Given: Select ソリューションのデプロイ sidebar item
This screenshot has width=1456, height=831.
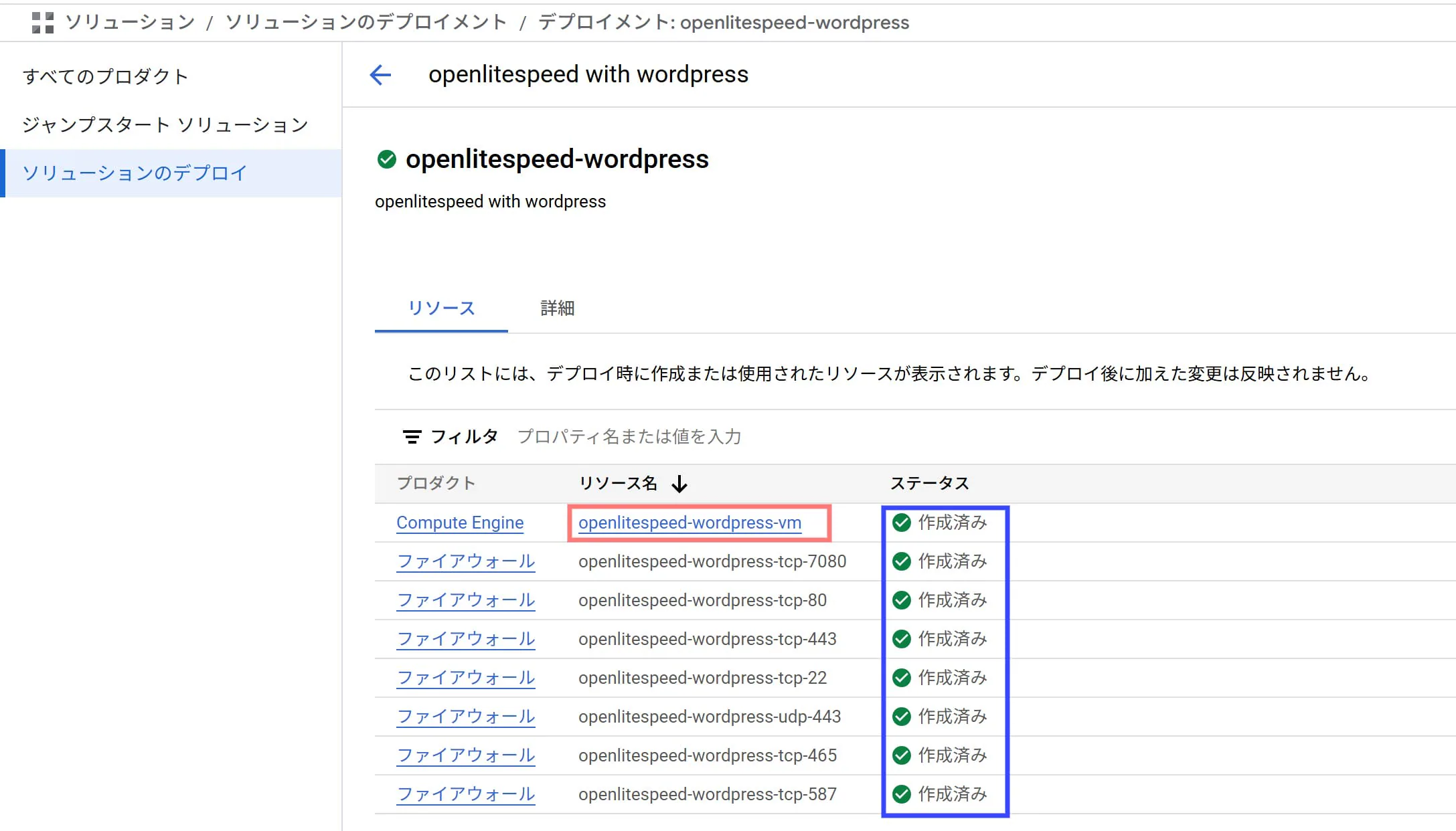Looking at the screenshot, I should click(171, 173).
